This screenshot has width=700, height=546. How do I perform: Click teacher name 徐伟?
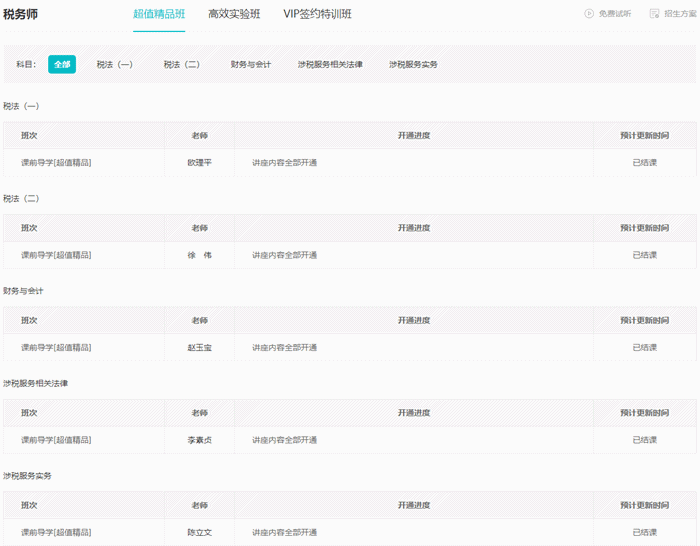[x=199, y=255]
